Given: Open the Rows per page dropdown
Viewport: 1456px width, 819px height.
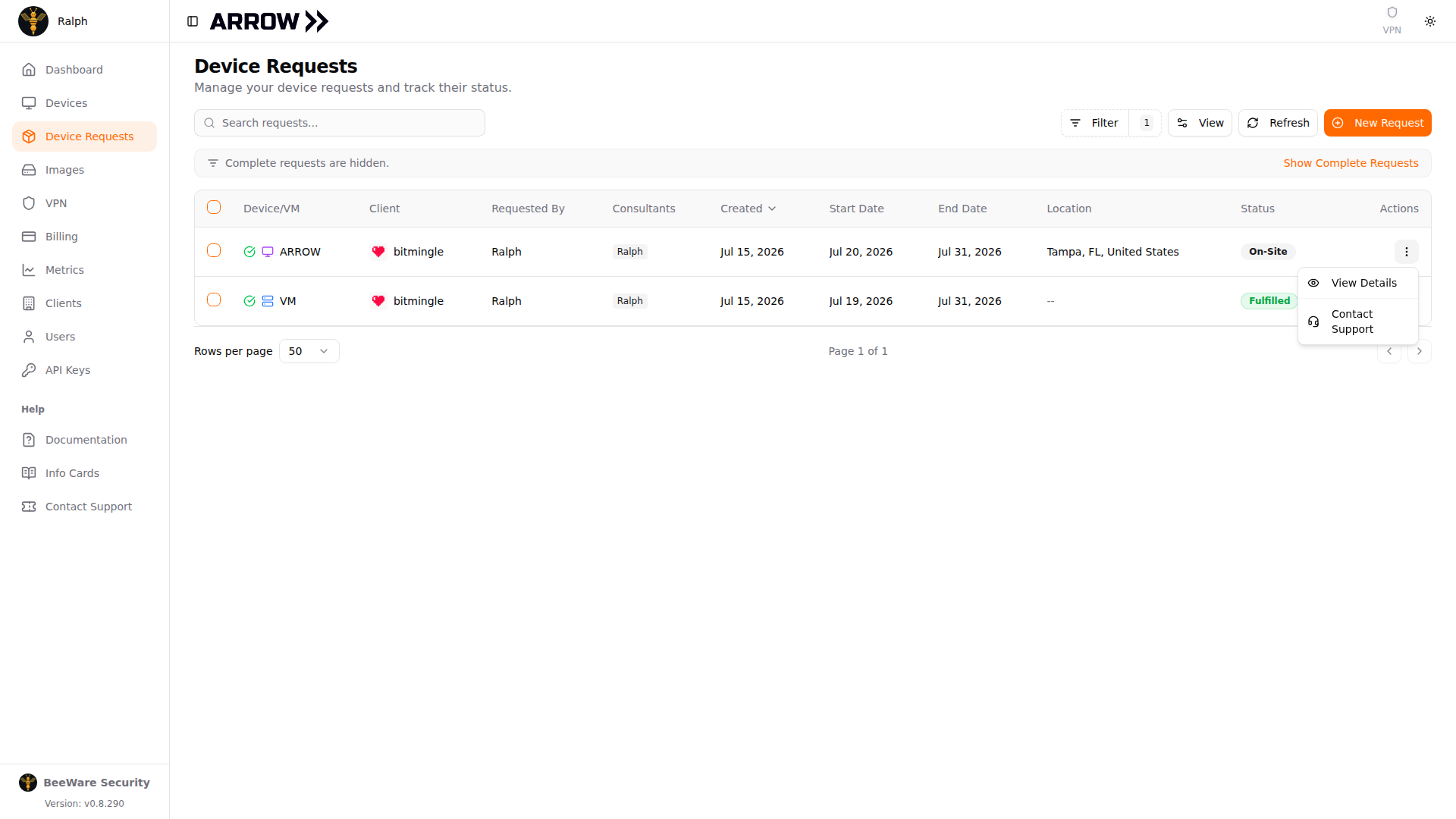Looking at the screenshot, I should point(309,351).
